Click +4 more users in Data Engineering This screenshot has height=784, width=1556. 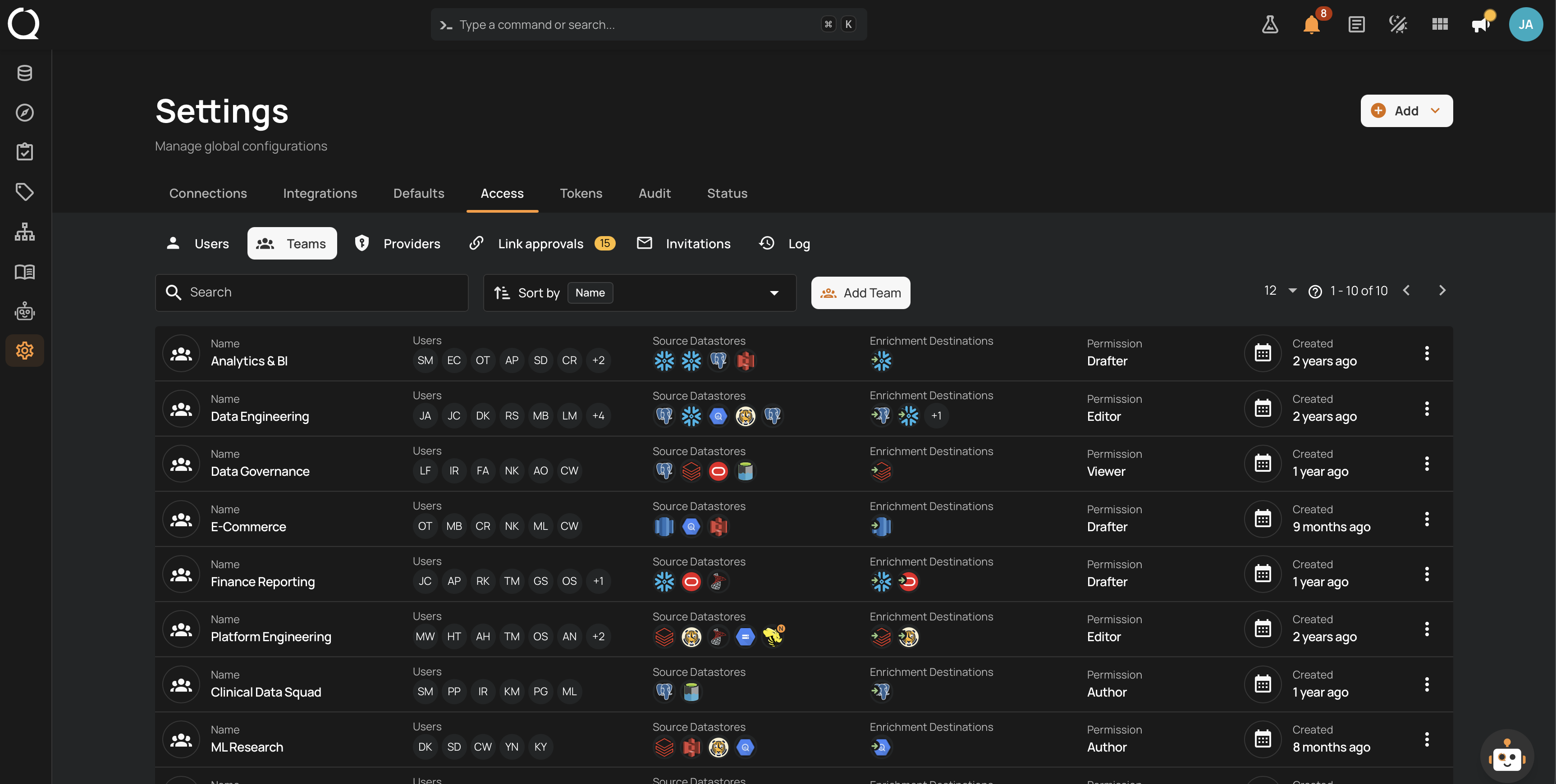[x=598, y=415]
